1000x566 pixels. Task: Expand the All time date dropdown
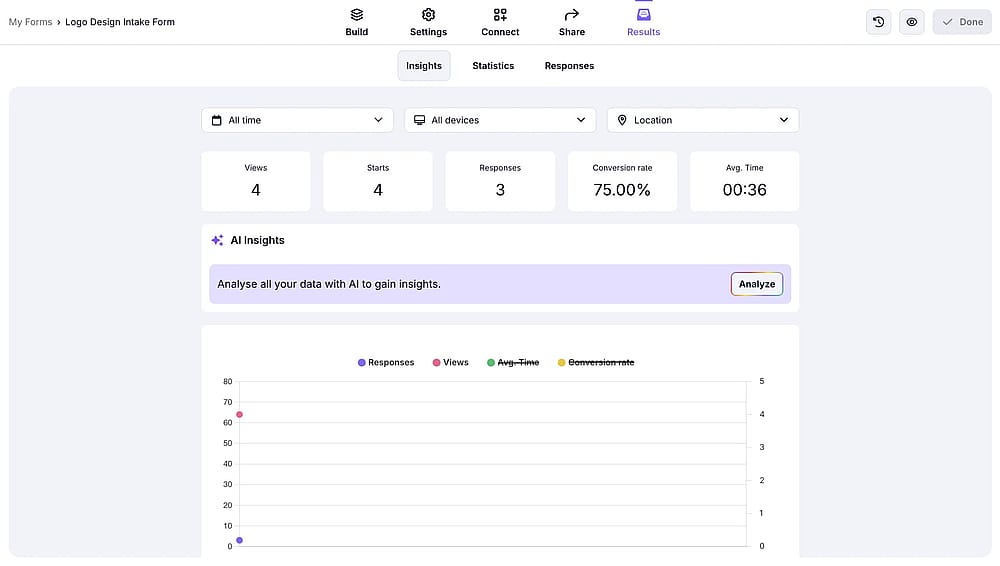(x=297, y=120)
